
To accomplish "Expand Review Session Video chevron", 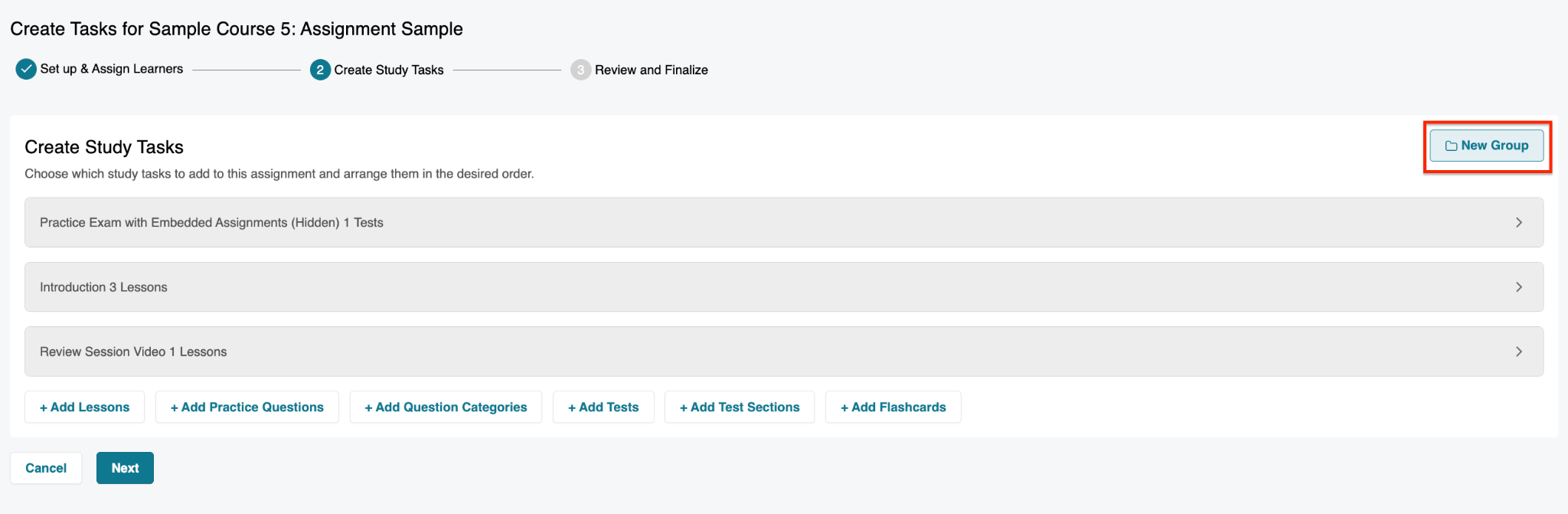I will click(x=1519, y=352).
